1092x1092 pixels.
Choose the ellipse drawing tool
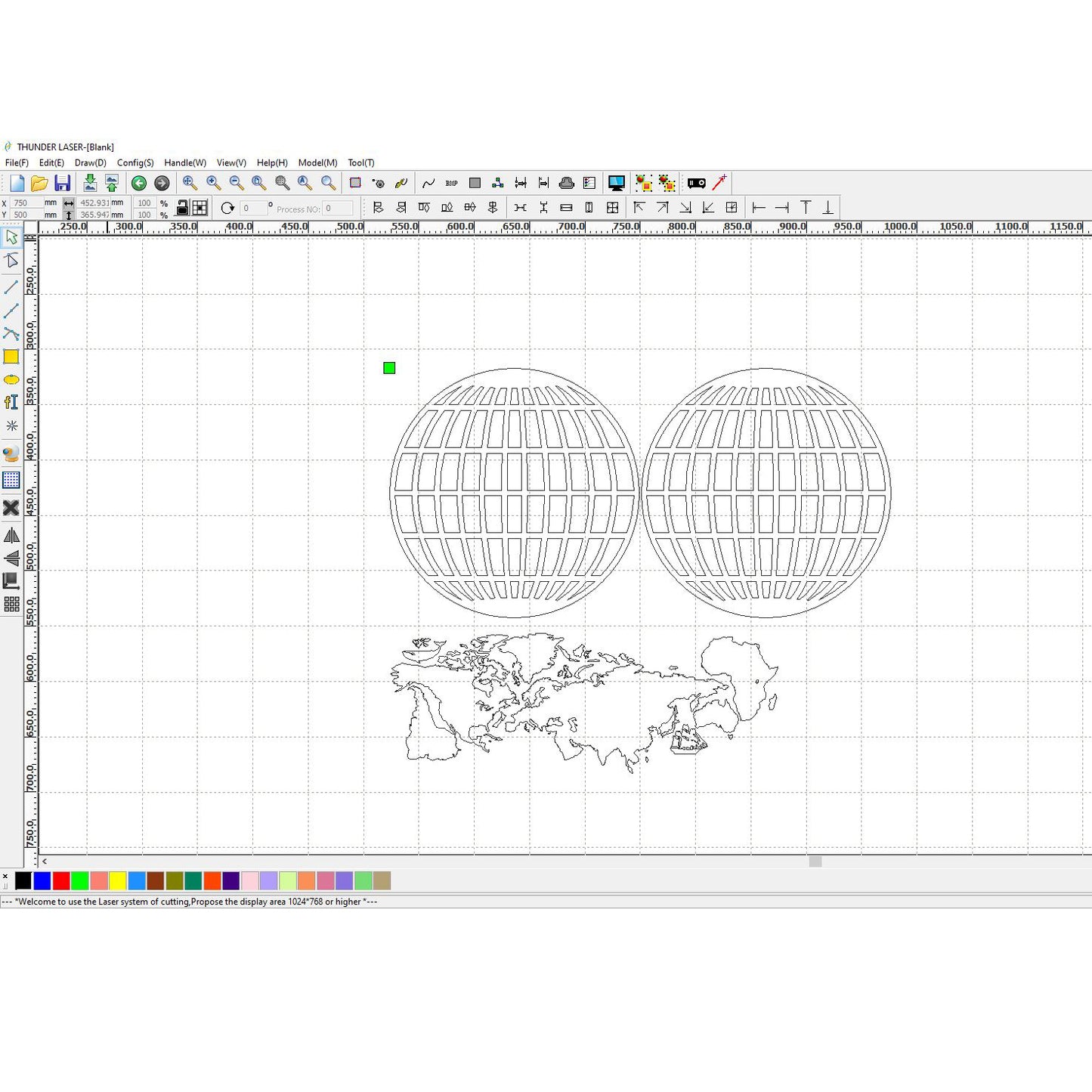coord(11,379)
